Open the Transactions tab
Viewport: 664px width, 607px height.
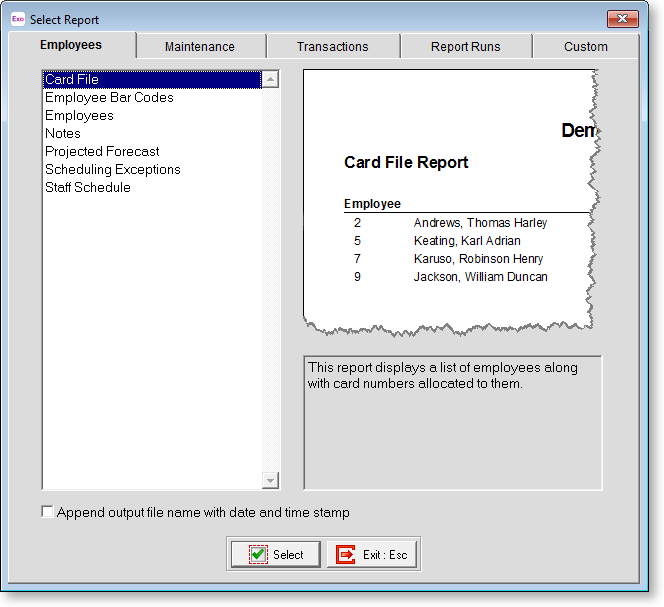(x=332, y=46)
